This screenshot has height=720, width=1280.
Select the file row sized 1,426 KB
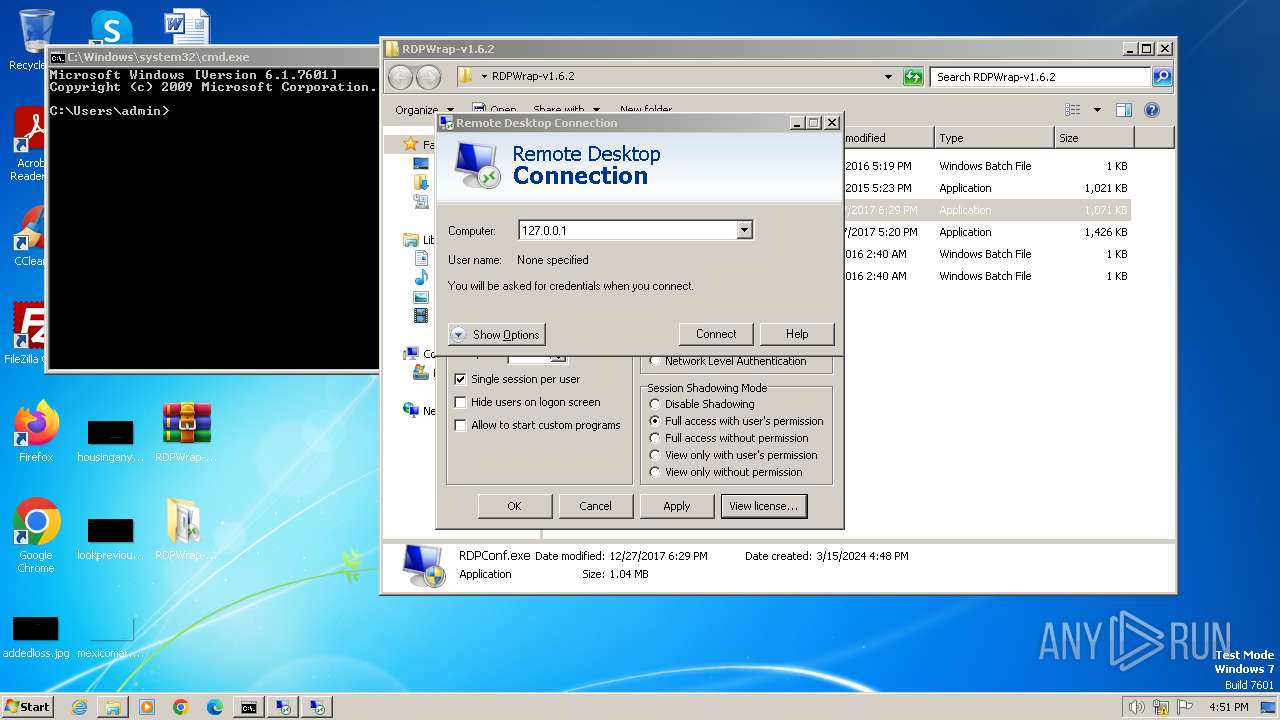pos(985,232)
